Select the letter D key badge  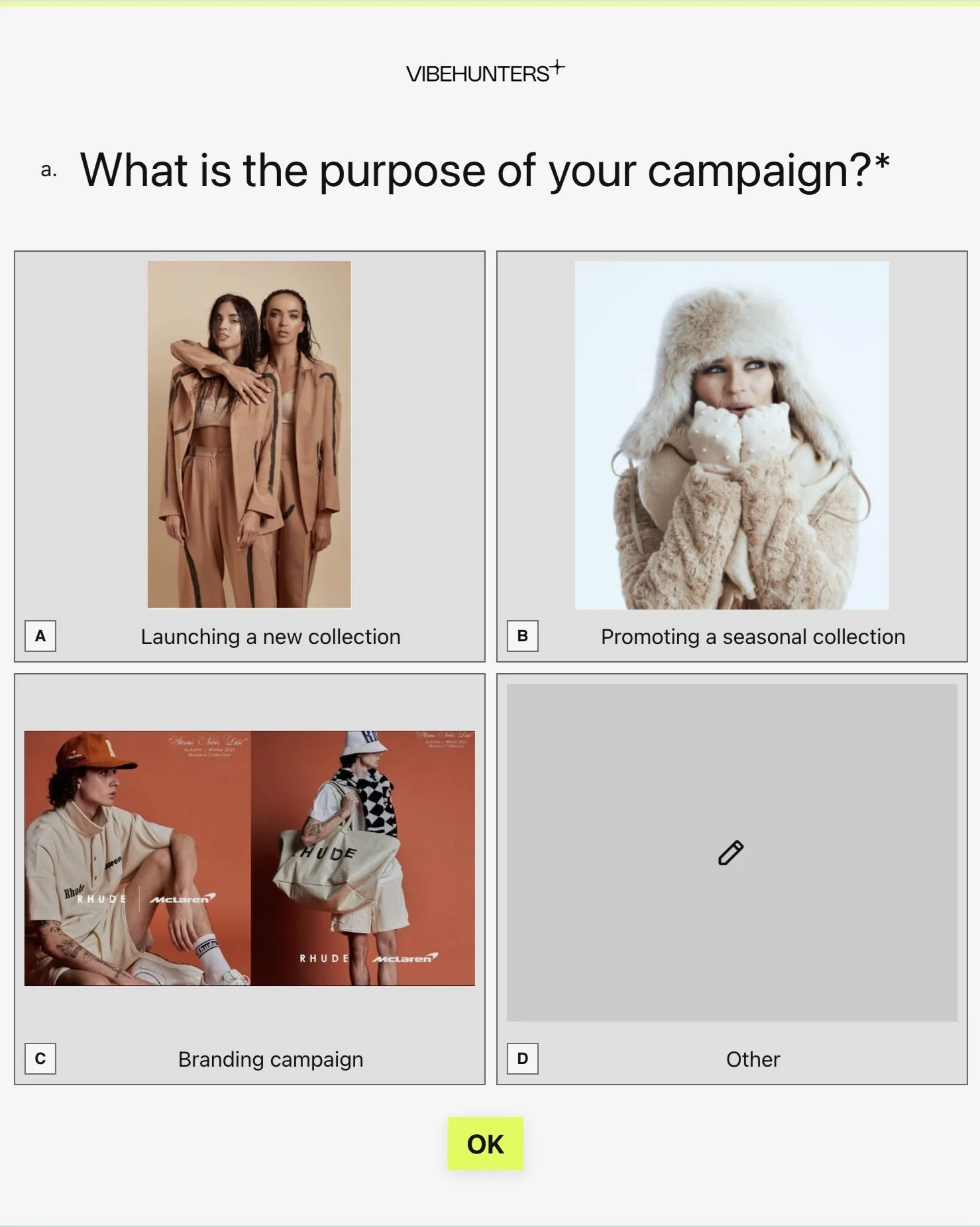(x=523, y=1059)
